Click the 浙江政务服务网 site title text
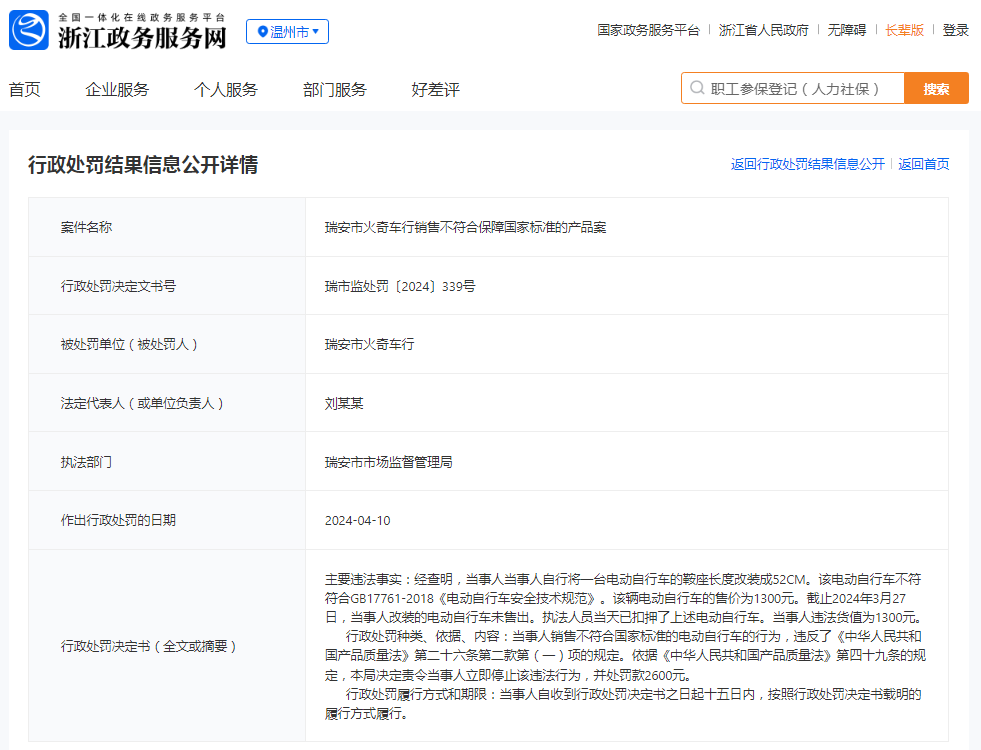Screen dimensions: 981x750 pyautogui.click(x=142, y=38)
